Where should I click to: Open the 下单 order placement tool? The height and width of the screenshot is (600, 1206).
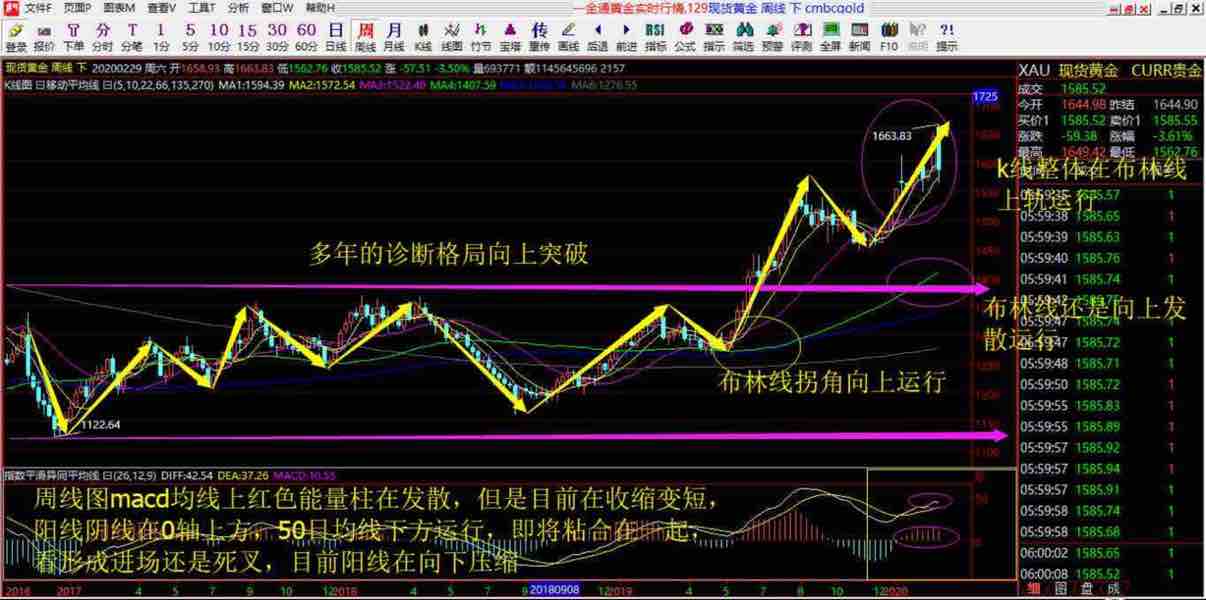(73, 37)
